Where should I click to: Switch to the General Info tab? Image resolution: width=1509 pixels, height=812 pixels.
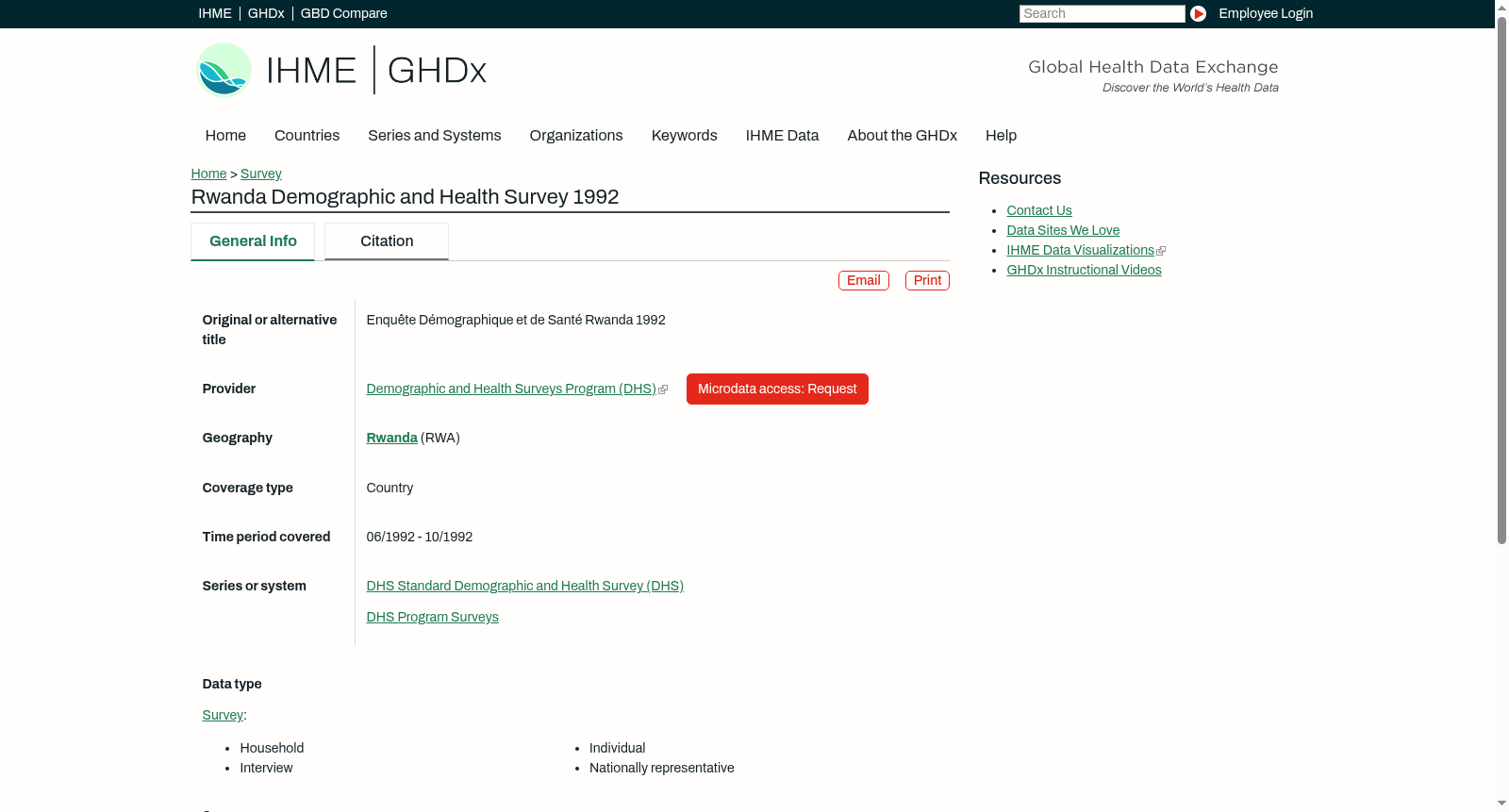pos(253,241)
